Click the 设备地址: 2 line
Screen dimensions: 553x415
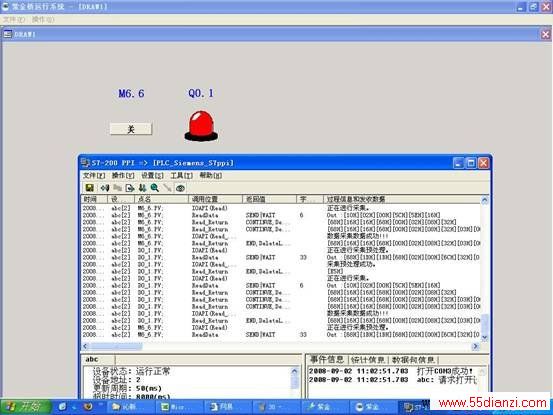click(116, 380)
